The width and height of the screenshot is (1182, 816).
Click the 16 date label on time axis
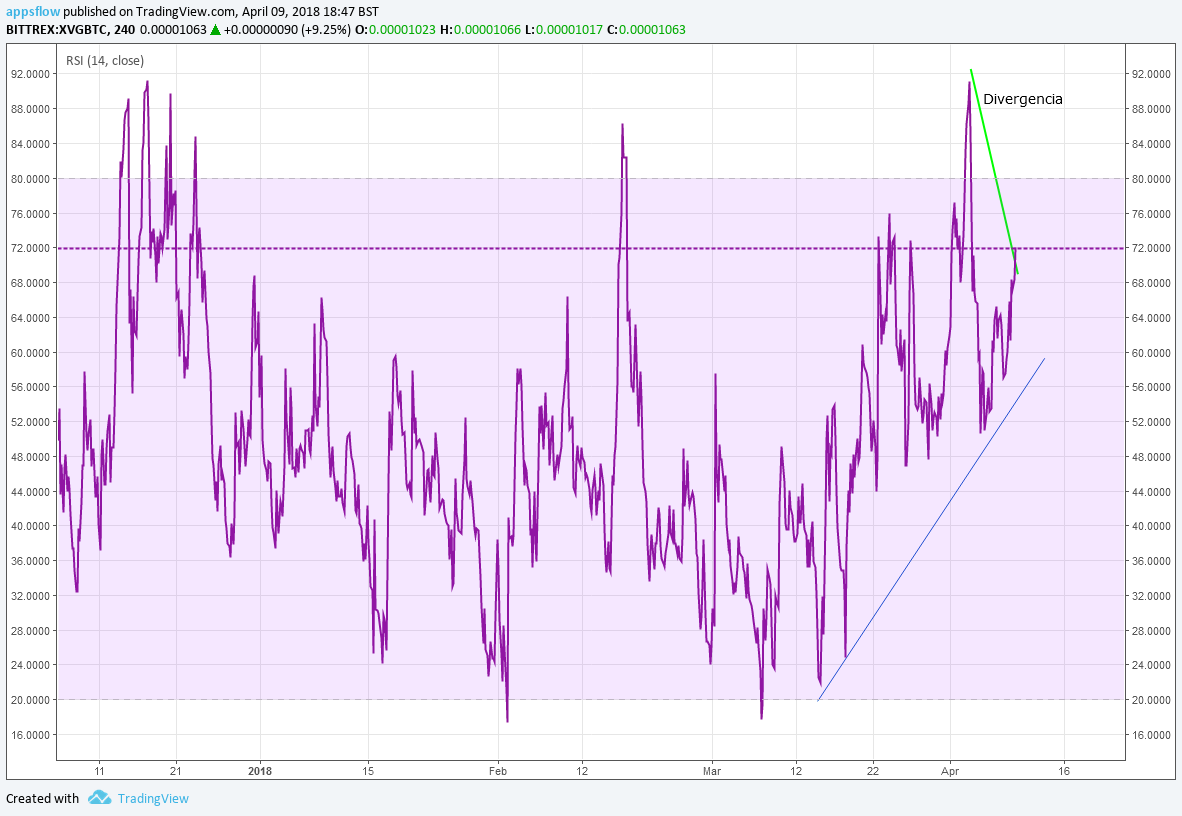coord(1064,771)
